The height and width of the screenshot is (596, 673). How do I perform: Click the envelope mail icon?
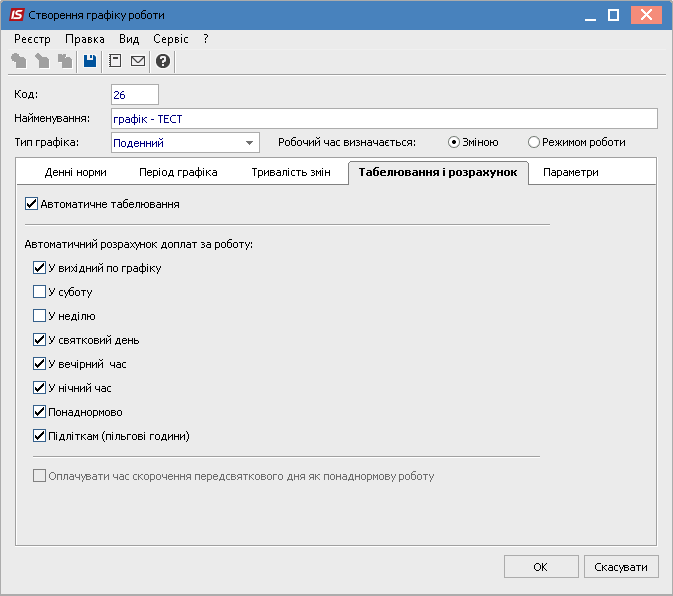pyautogui.click(x=138, y=61)
